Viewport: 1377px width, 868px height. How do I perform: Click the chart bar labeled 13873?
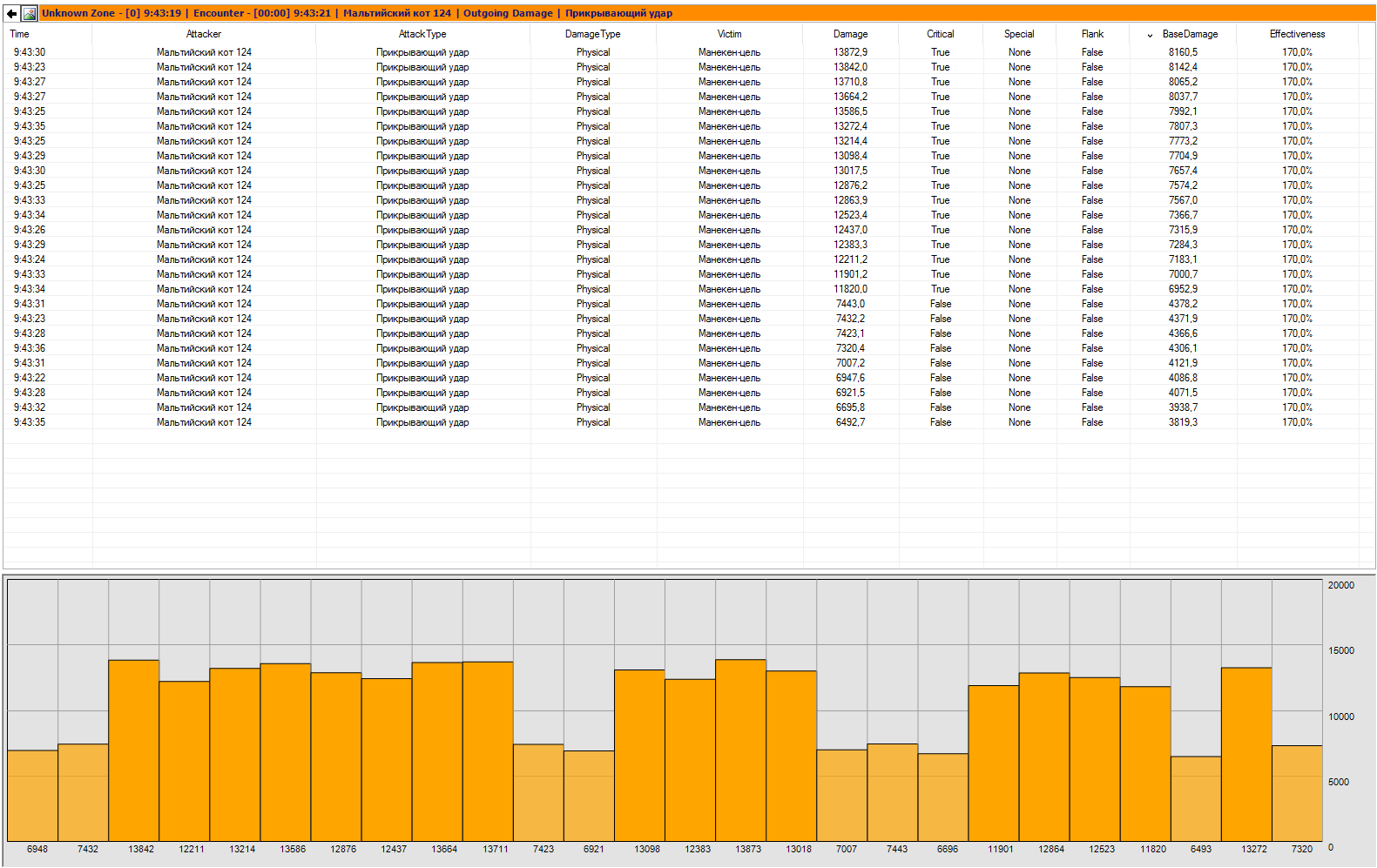(x=741, y=750)
